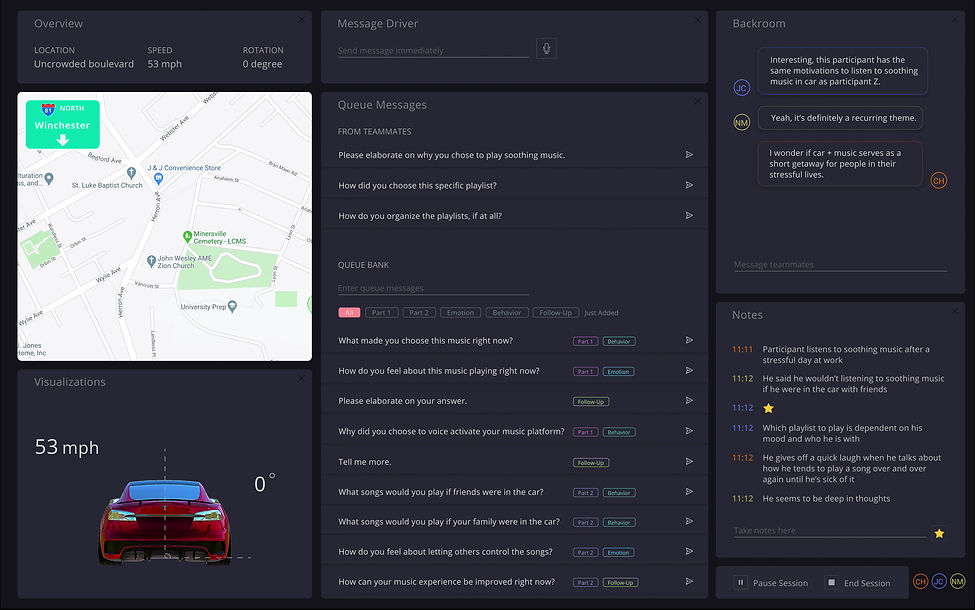The width and height of the screenshot is (975, 610).
Task: Focus the 'Send message immediately' field
Action: [433, 51]
